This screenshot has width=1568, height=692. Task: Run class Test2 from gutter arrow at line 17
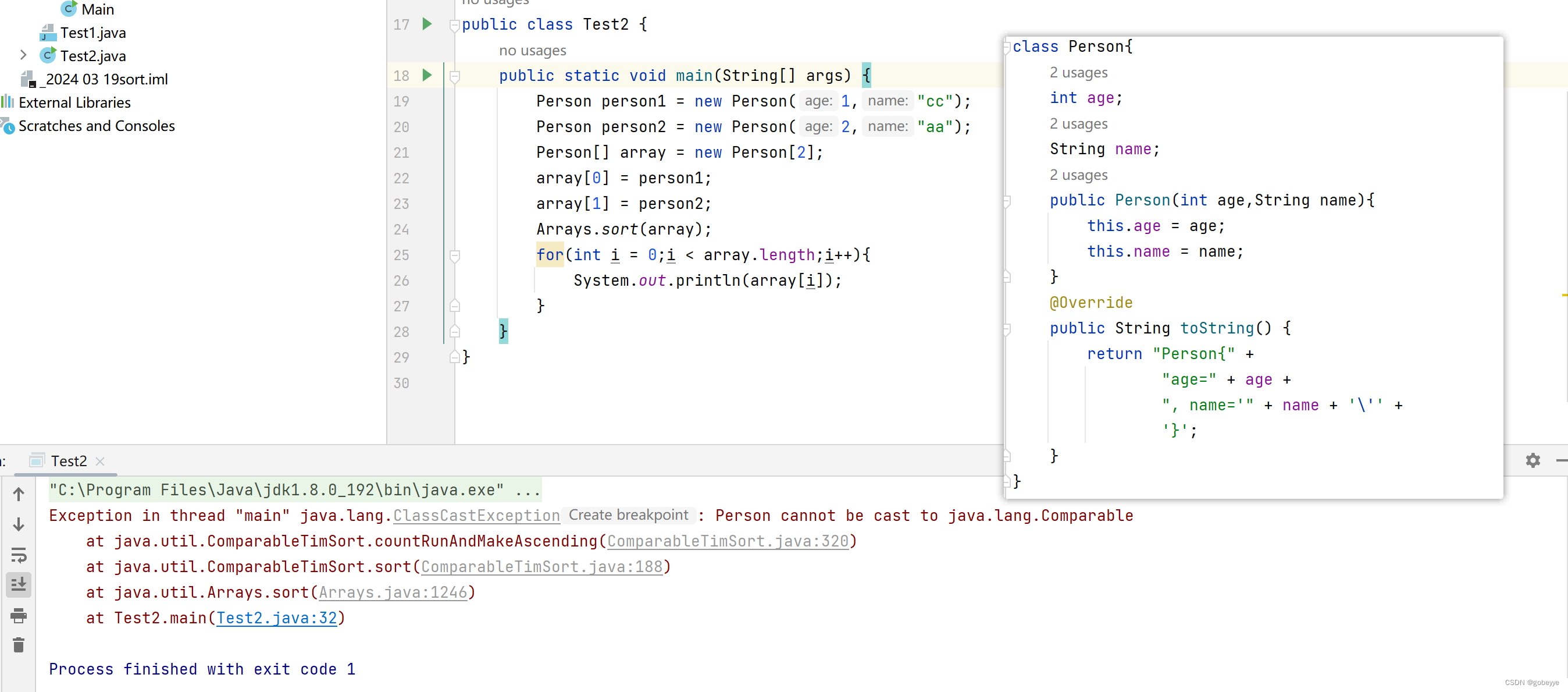[x=427, y=24]
